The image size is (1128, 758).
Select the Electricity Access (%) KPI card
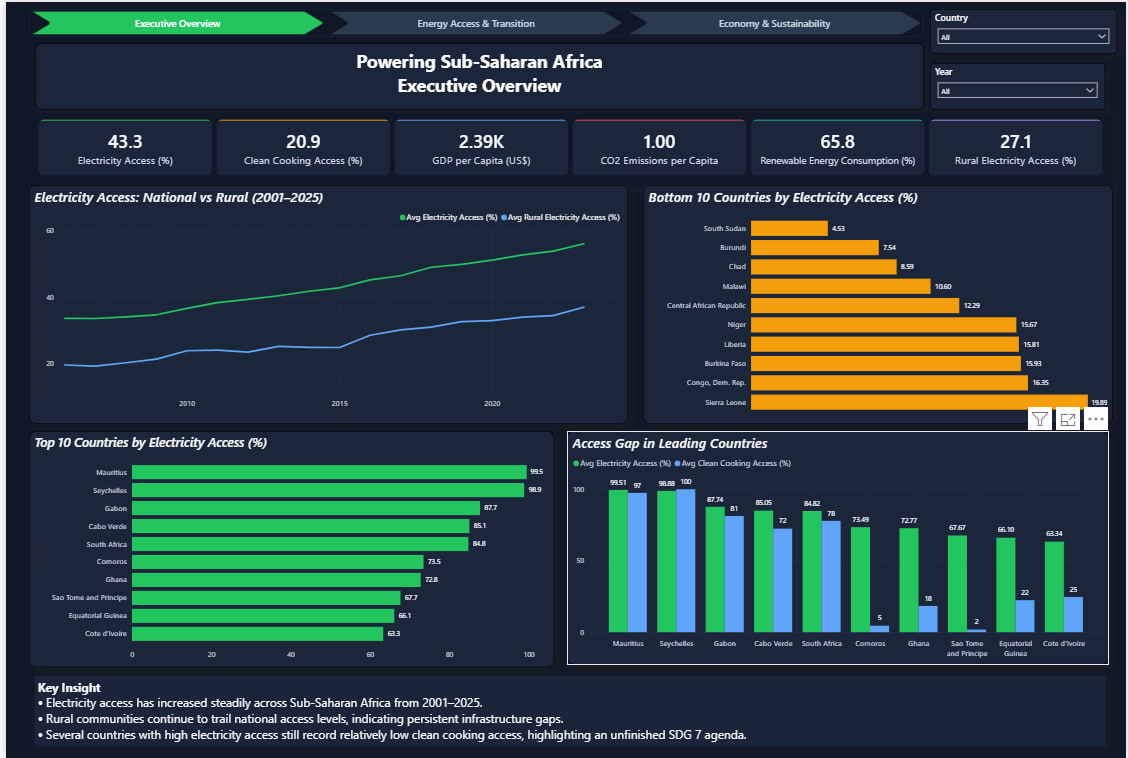click(125, 148)
